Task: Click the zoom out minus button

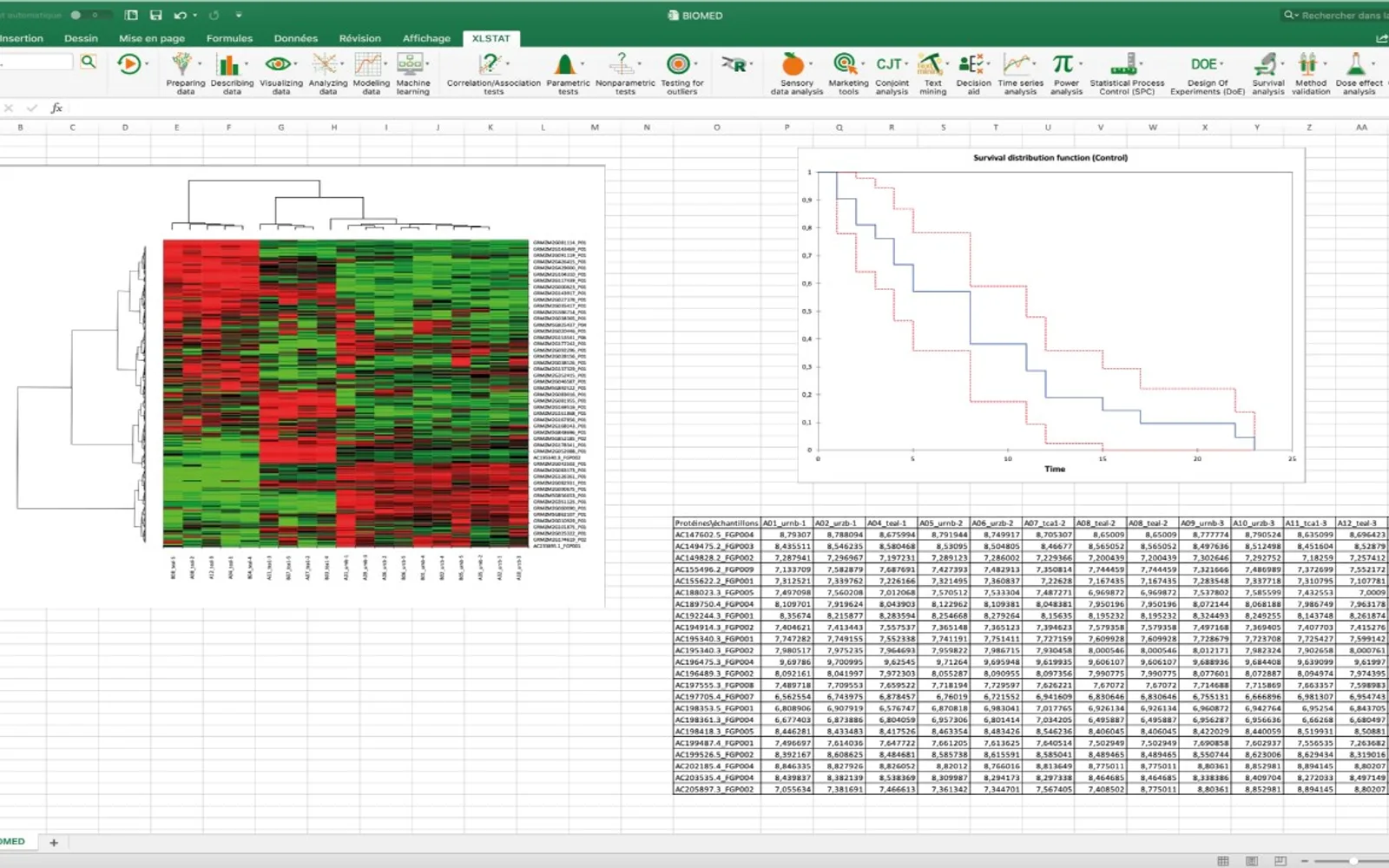Action: pos(1304,860)
